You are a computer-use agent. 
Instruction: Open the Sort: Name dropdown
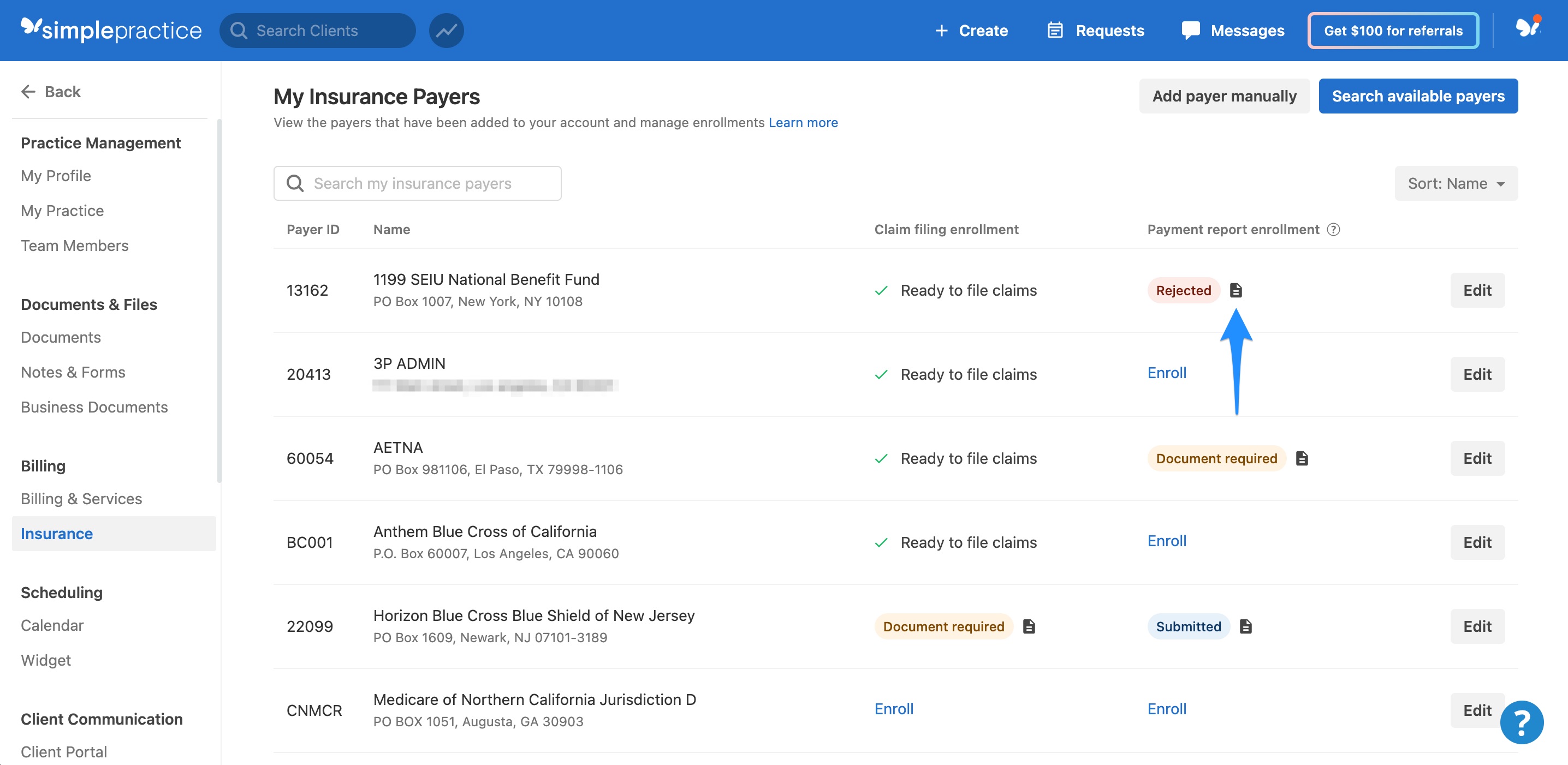click(x=1456, y=183)
